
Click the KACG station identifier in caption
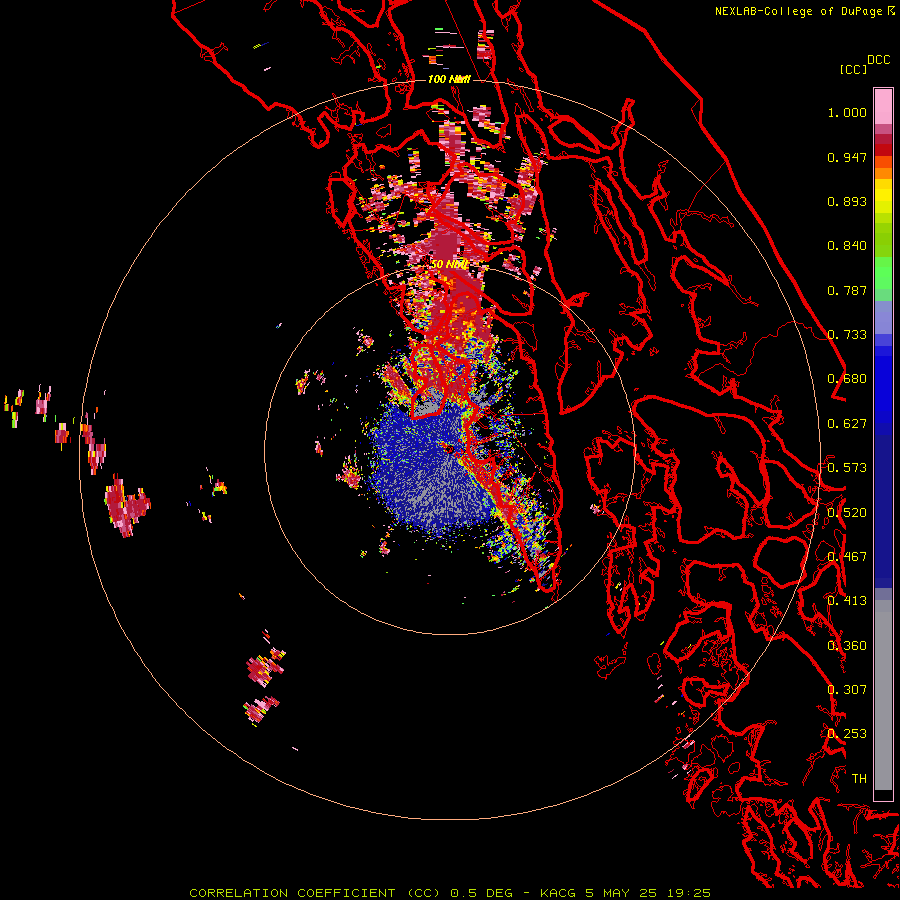pos(558,893)
